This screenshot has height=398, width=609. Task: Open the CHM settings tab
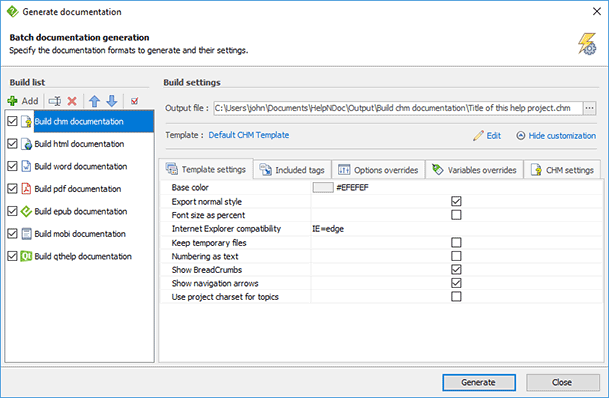[562, 170]
